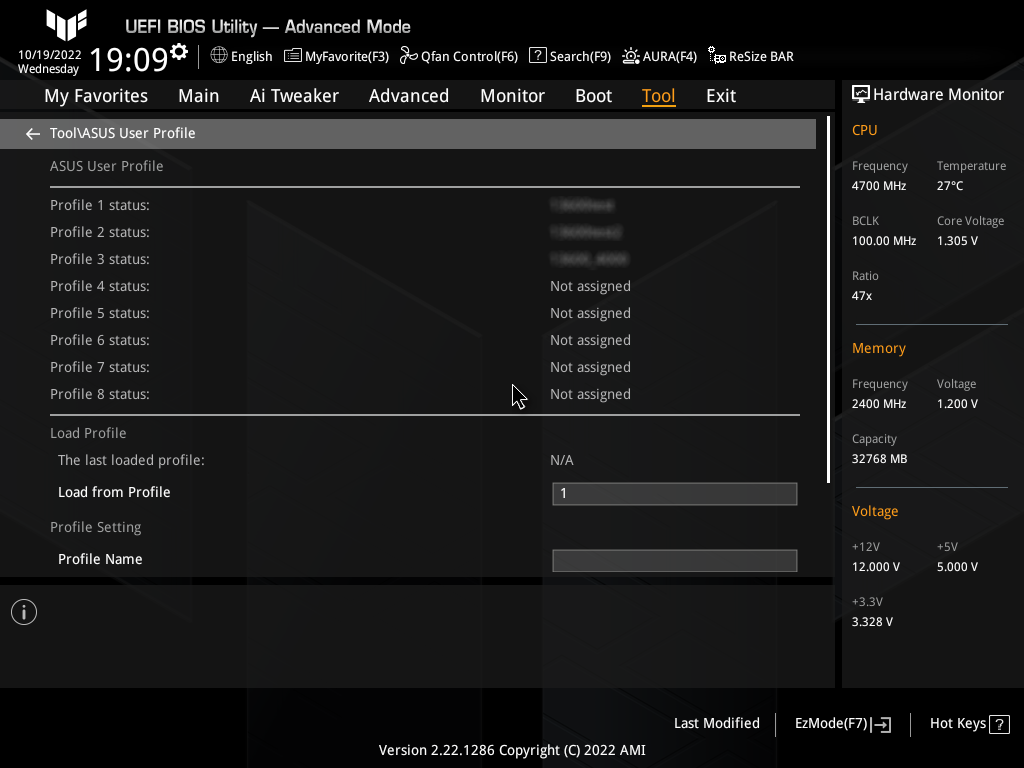The image size is (1024, 768).
Task: Click the Hardware Monitor panel icon
Action: point(861,93)
